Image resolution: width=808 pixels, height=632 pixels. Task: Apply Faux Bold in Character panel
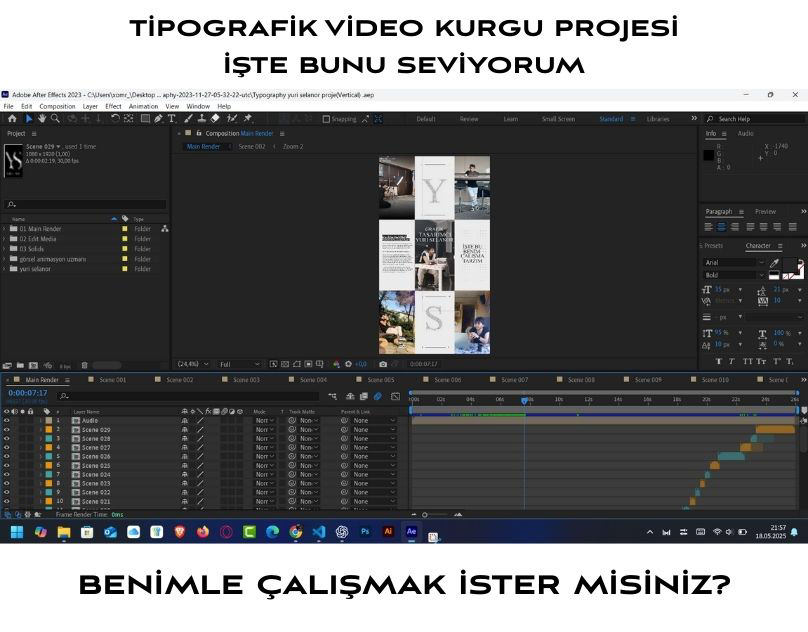[x=719, y=361]
